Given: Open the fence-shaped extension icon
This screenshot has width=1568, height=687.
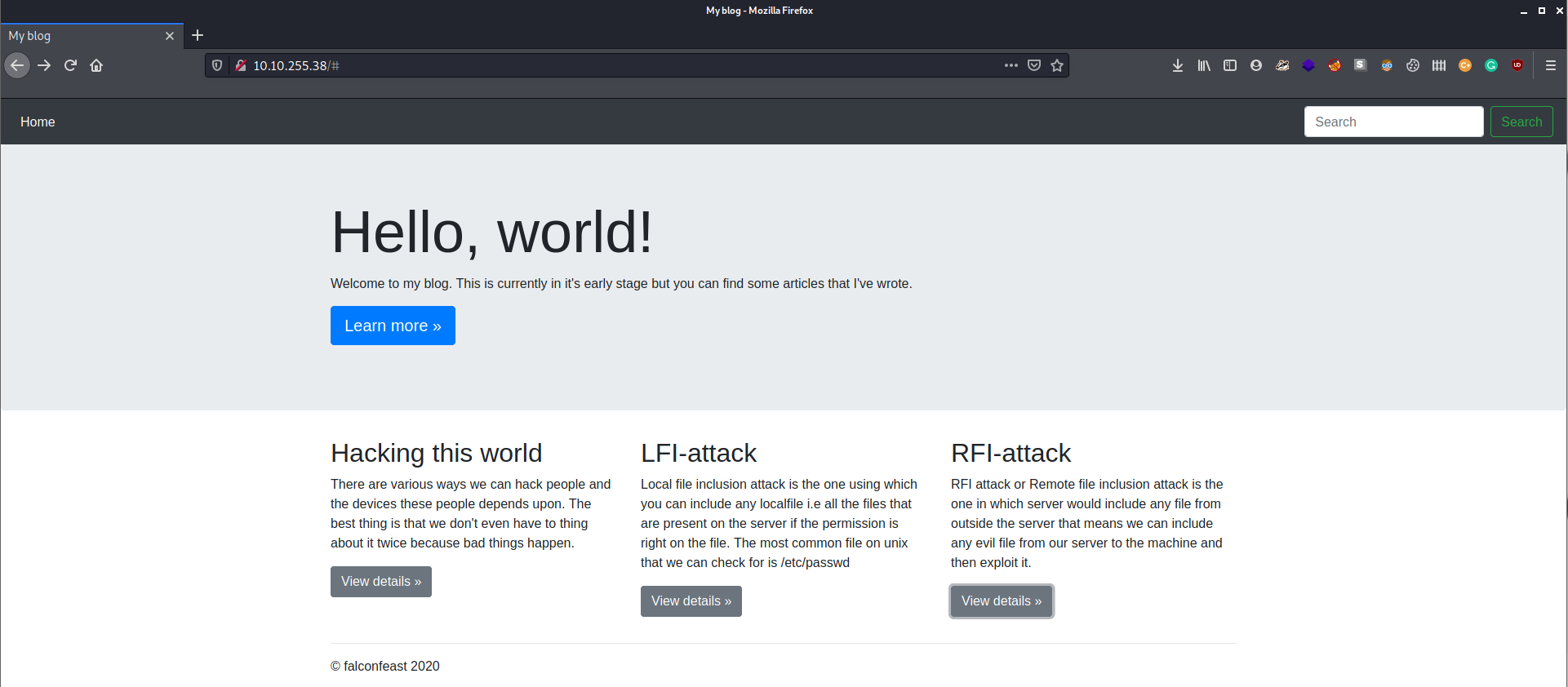Looking at the screenshot, I should coord(1439,65).
